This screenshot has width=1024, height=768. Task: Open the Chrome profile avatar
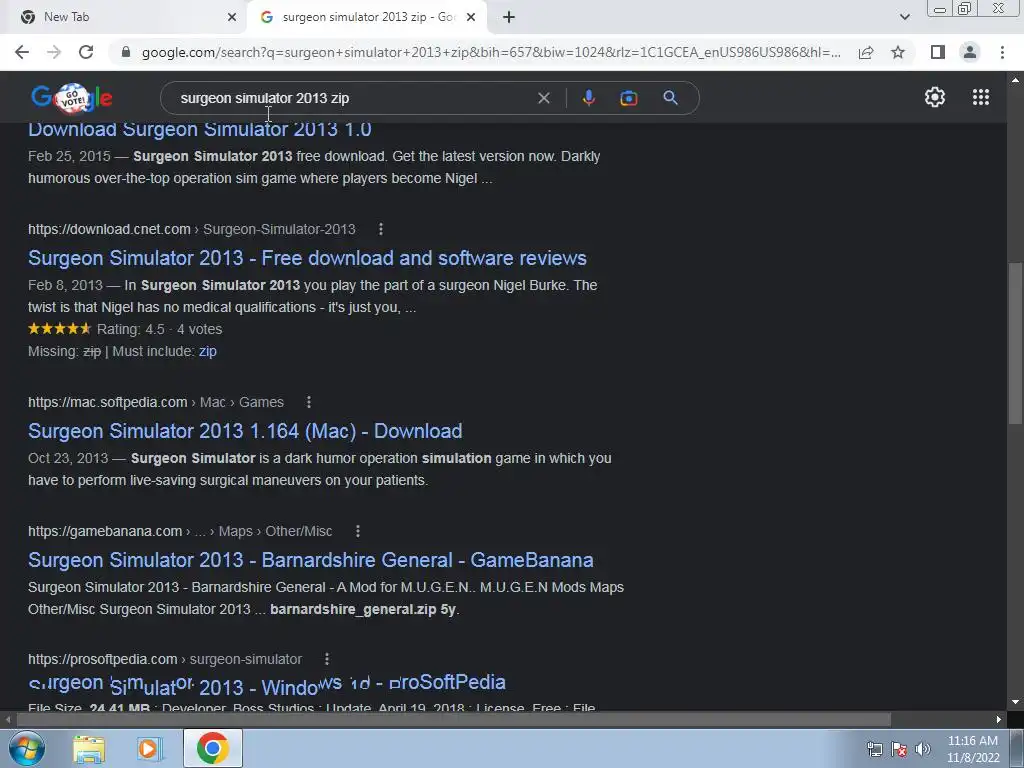tap(970, 52)
